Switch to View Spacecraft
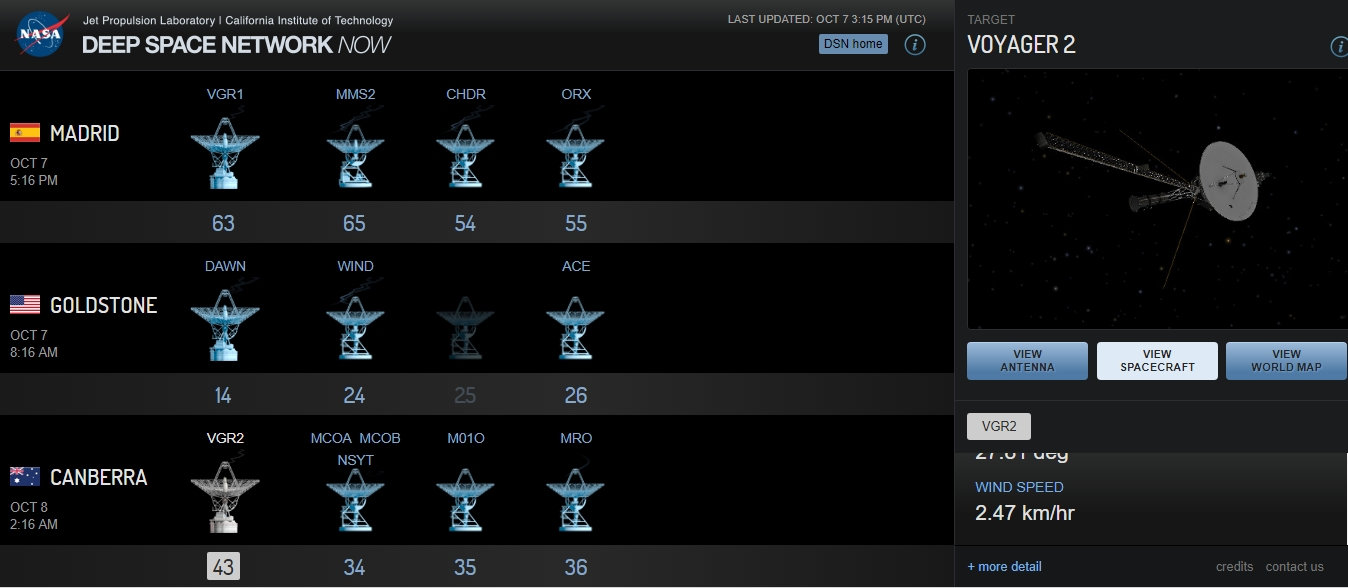The height and width of the screenshot is (588, 1348). click(x=1157, y=360)
